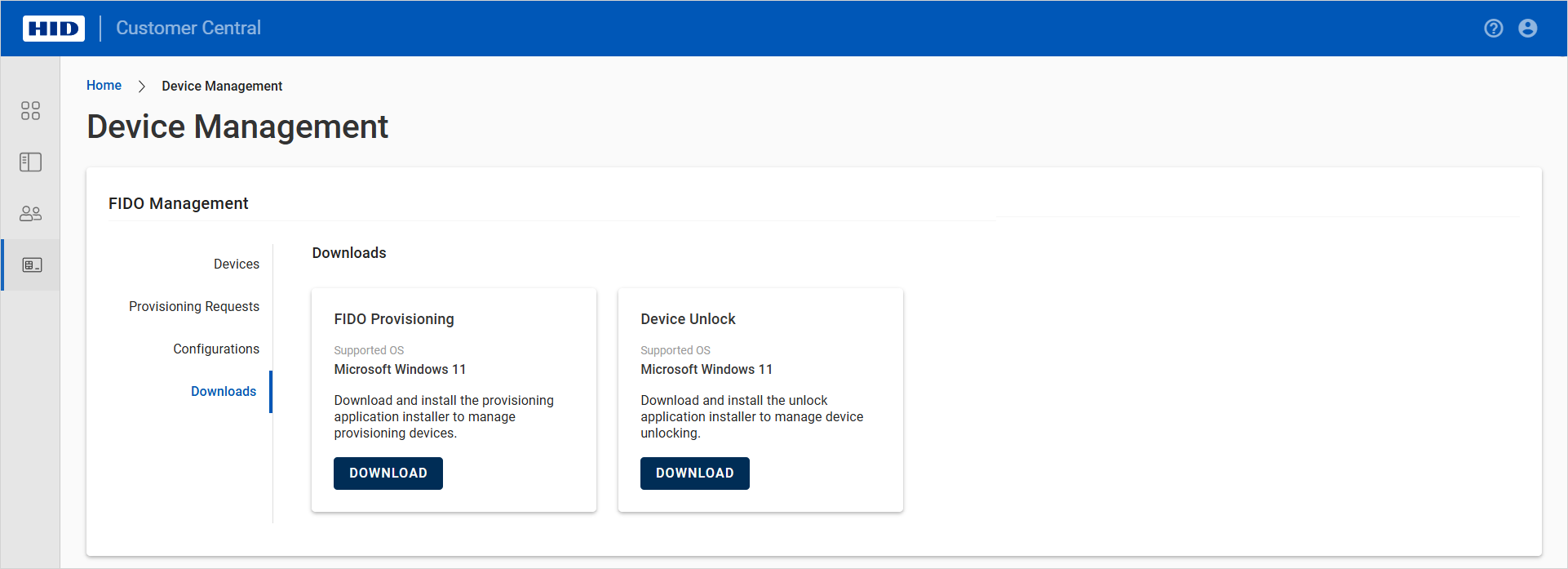
Task: Download the FIDO Provisioning installer
Action: (x=388, y=473)
